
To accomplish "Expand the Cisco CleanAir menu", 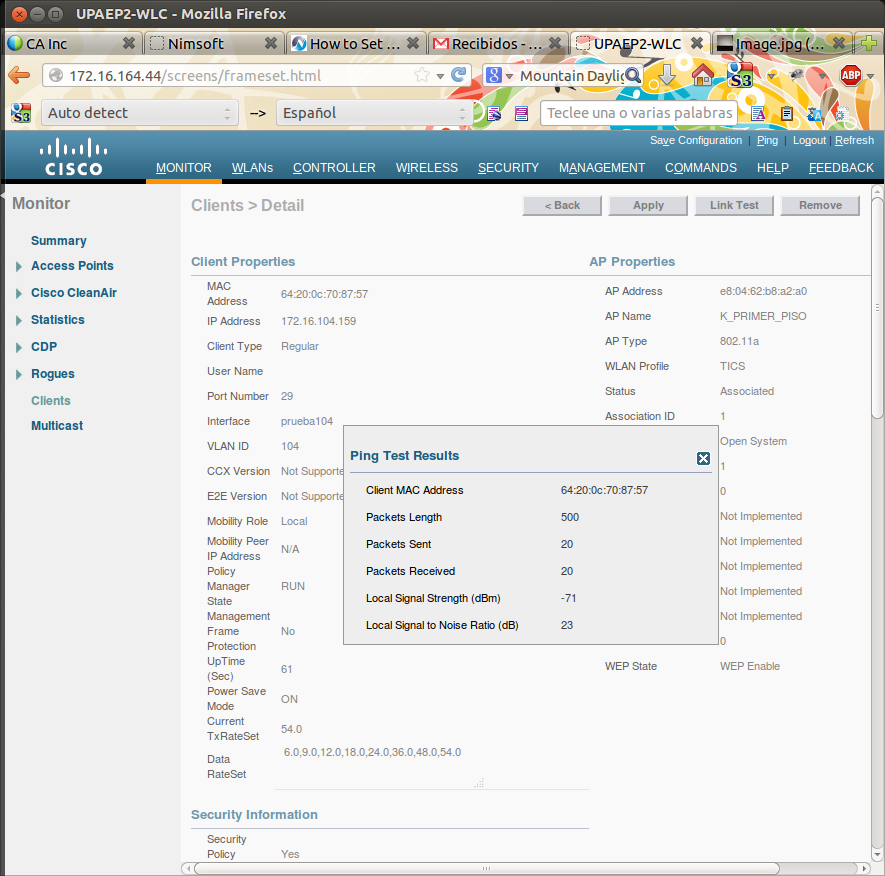I will pos(19,294).
